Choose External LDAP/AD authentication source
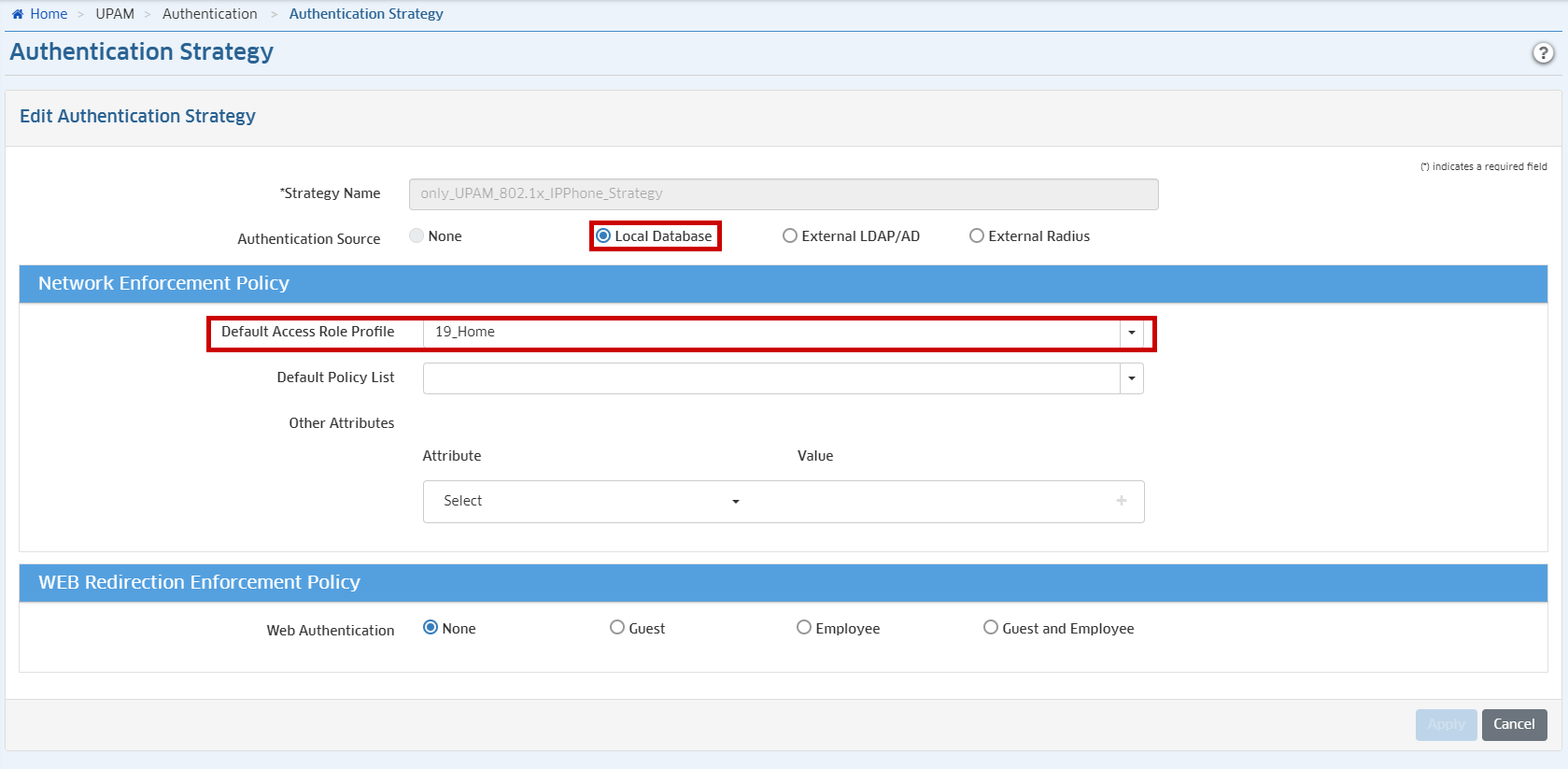The image size is (1568, 769). 790,236
